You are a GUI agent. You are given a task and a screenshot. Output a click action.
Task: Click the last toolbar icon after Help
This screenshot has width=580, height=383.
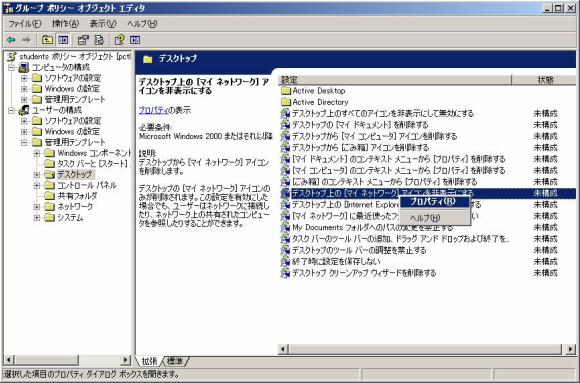tap(135, 40)
